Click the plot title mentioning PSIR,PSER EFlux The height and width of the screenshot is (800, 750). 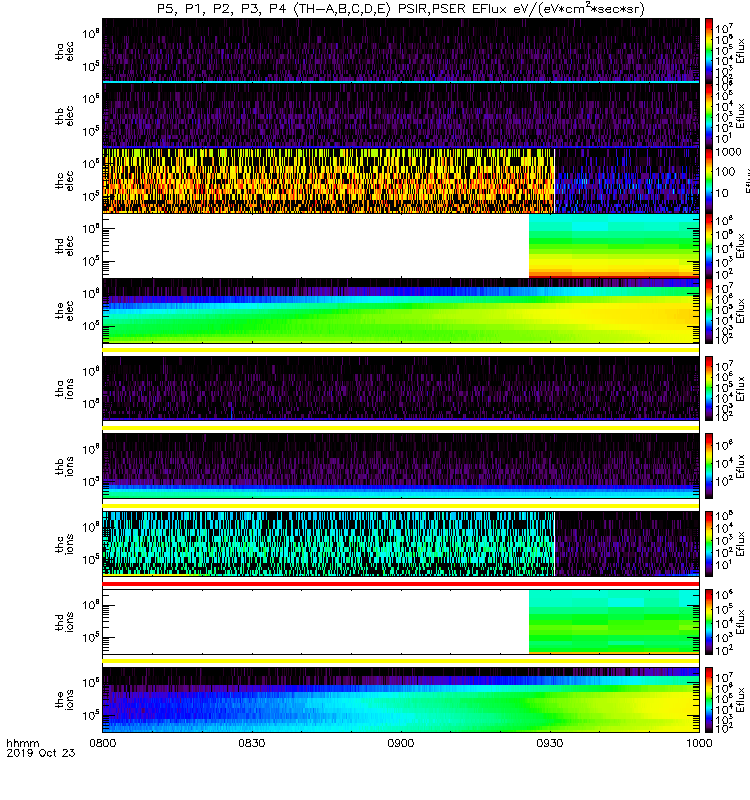401,9
